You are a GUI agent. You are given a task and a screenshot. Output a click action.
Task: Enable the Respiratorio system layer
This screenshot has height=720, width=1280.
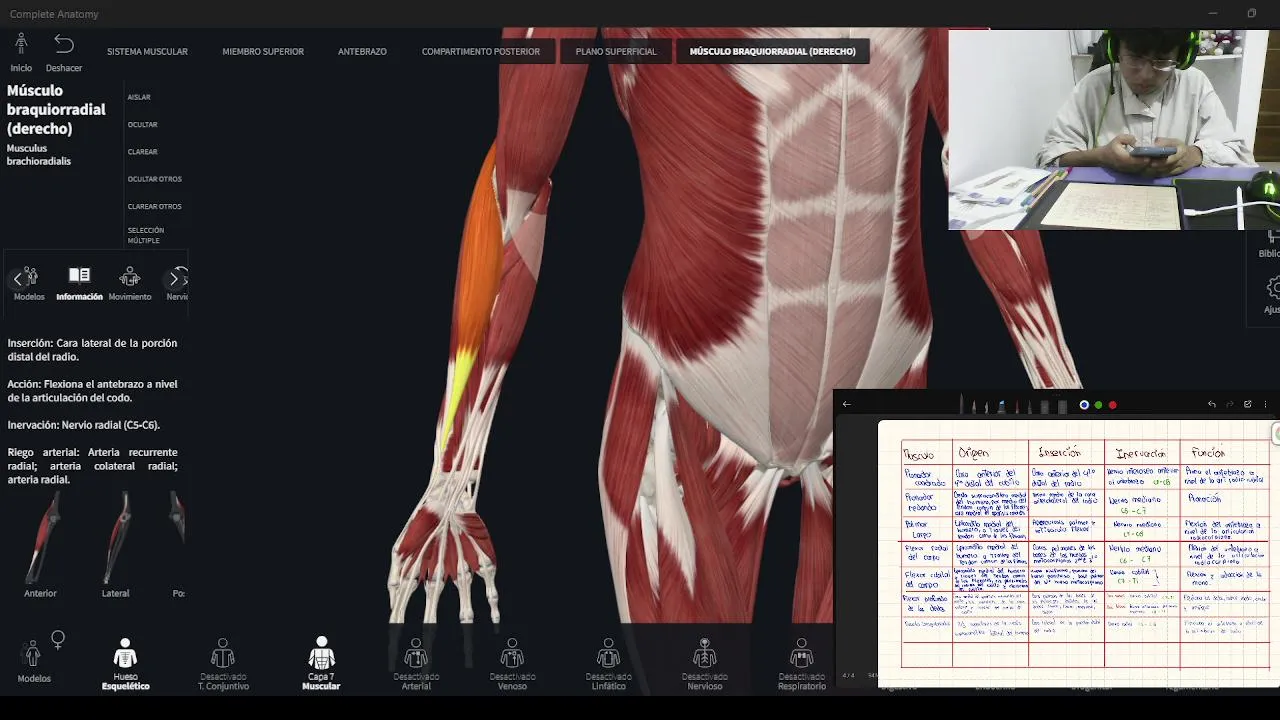pos(801,653)
